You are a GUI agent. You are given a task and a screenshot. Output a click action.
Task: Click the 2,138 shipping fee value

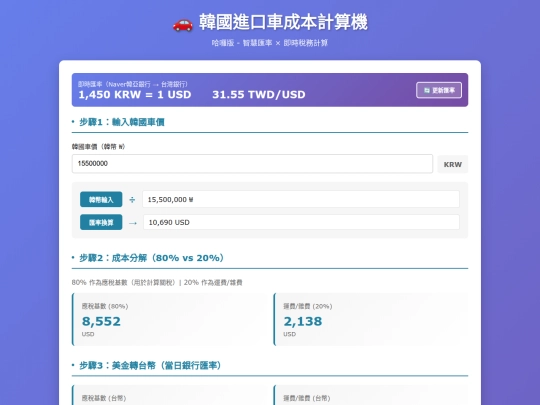click(303, 321)
